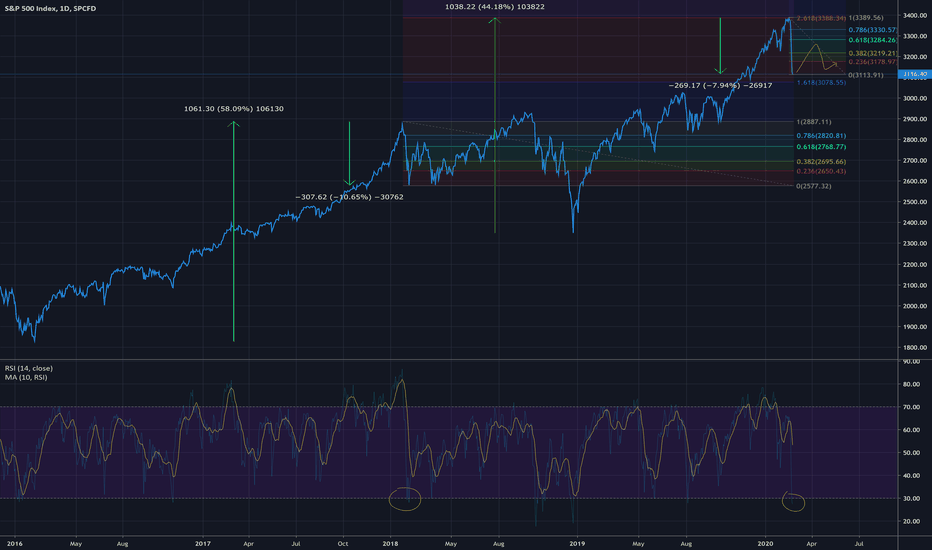Click 40.00 on the RSI scale
The width and height of the screenshot is (932, 550).
(911, 476)
